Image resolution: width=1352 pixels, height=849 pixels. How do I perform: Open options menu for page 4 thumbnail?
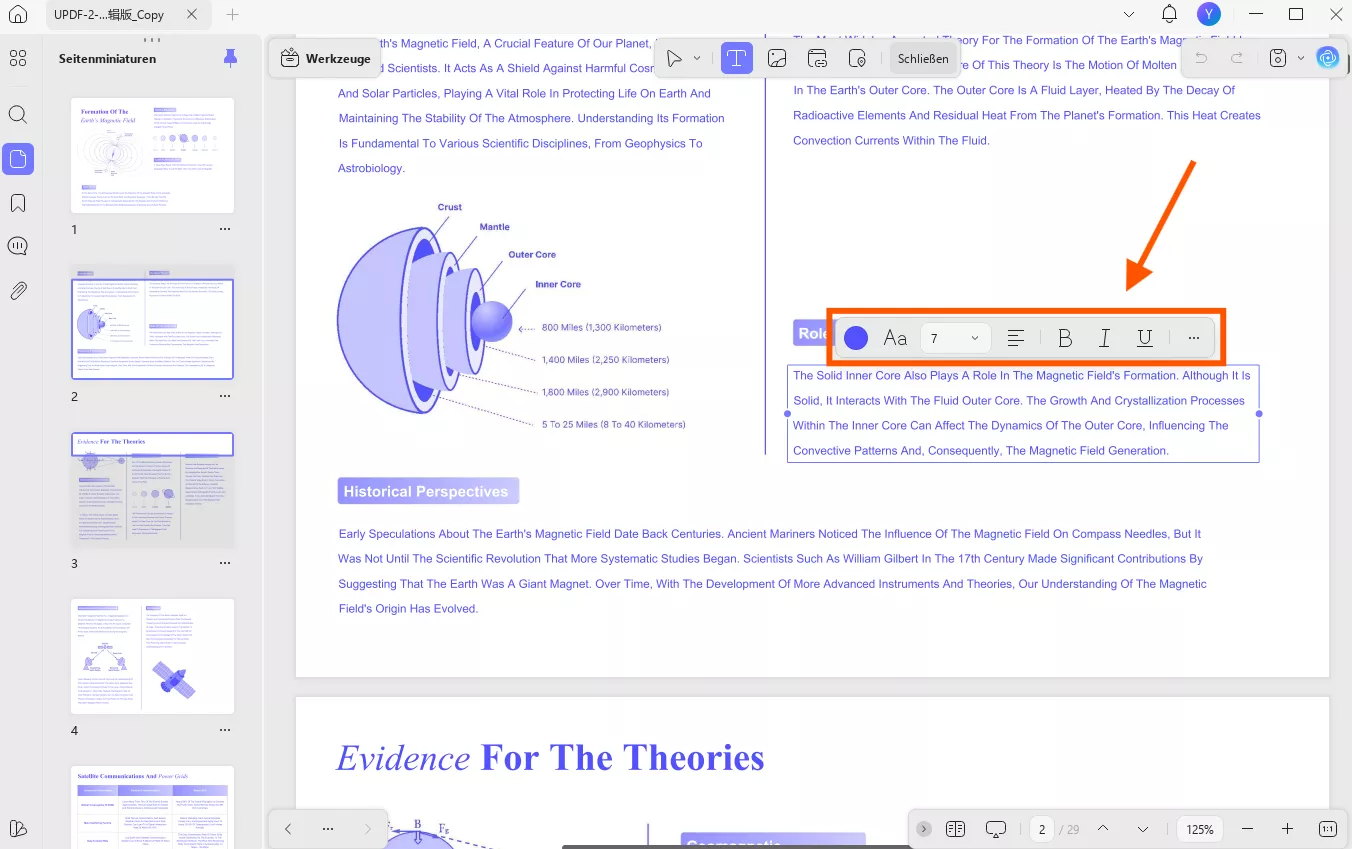(x=225, y=730)
